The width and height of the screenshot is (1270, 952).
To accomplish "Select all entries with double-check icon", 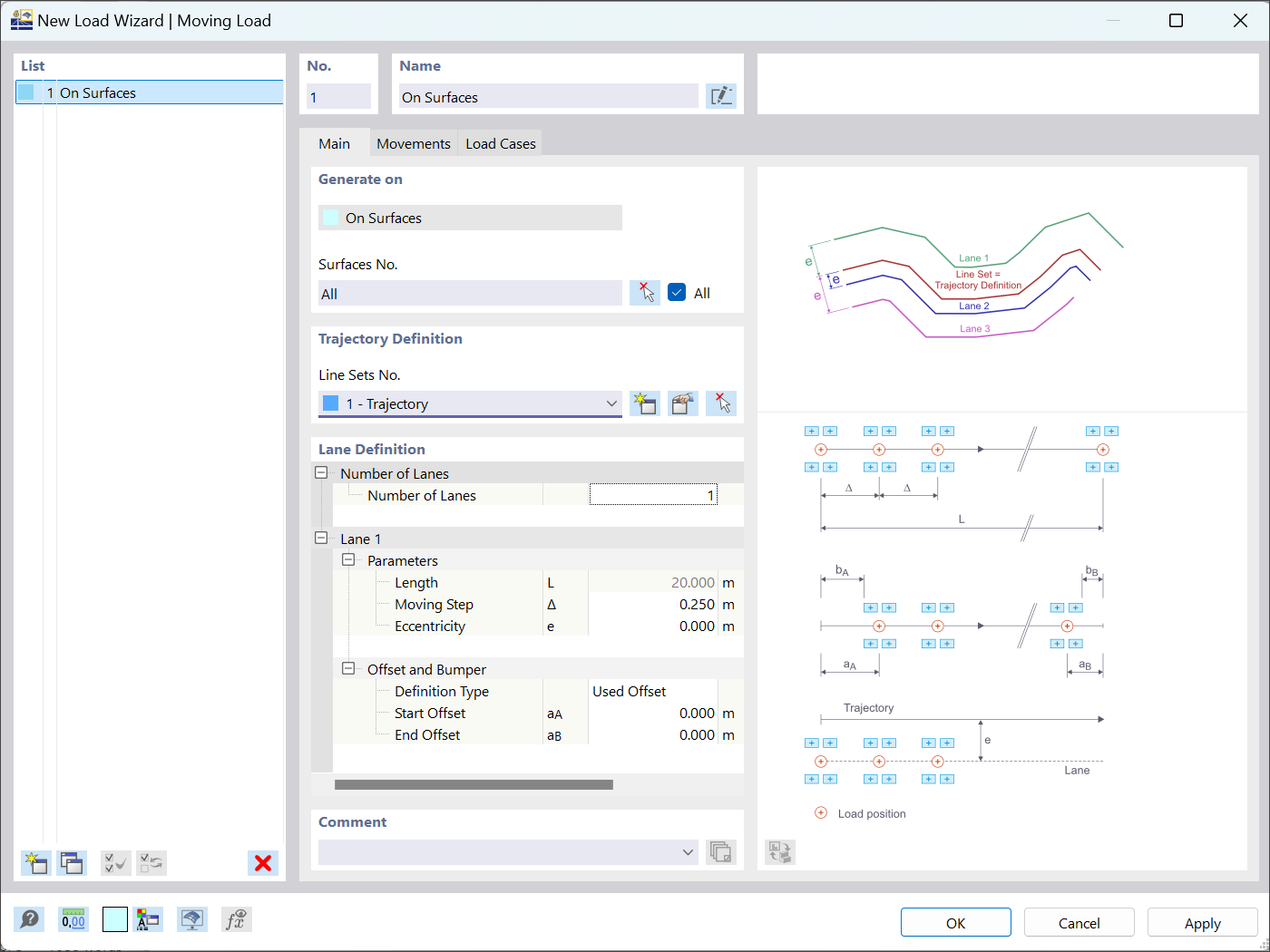I will click(115, 862).
